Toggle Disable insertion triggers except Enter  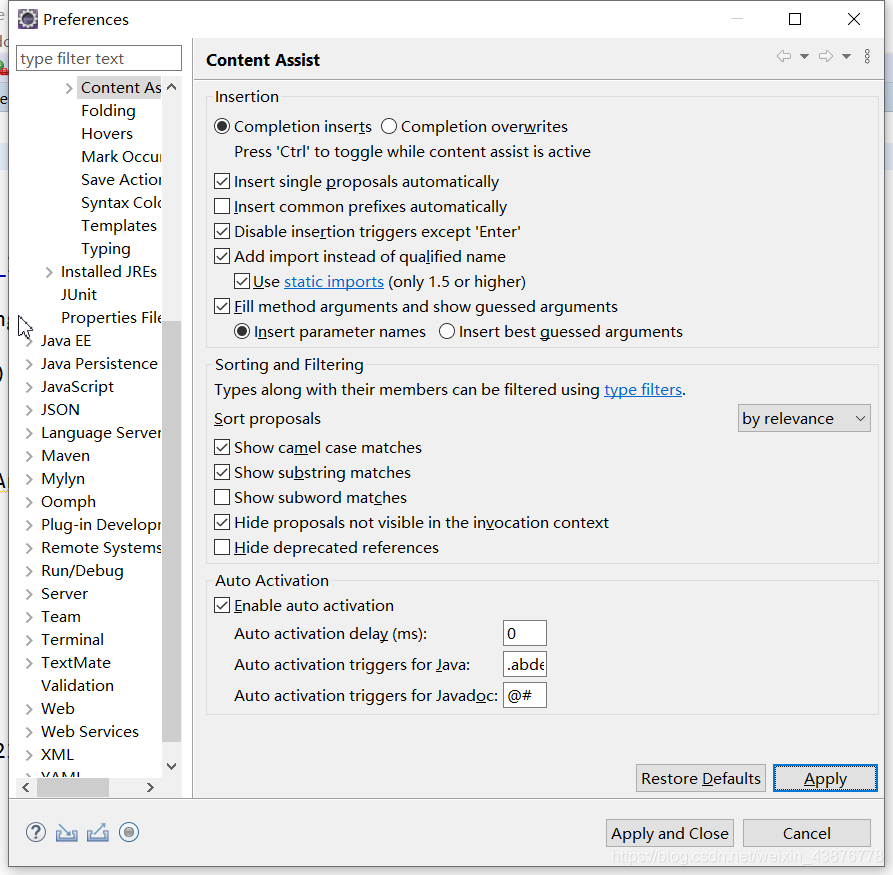[222, 231]
